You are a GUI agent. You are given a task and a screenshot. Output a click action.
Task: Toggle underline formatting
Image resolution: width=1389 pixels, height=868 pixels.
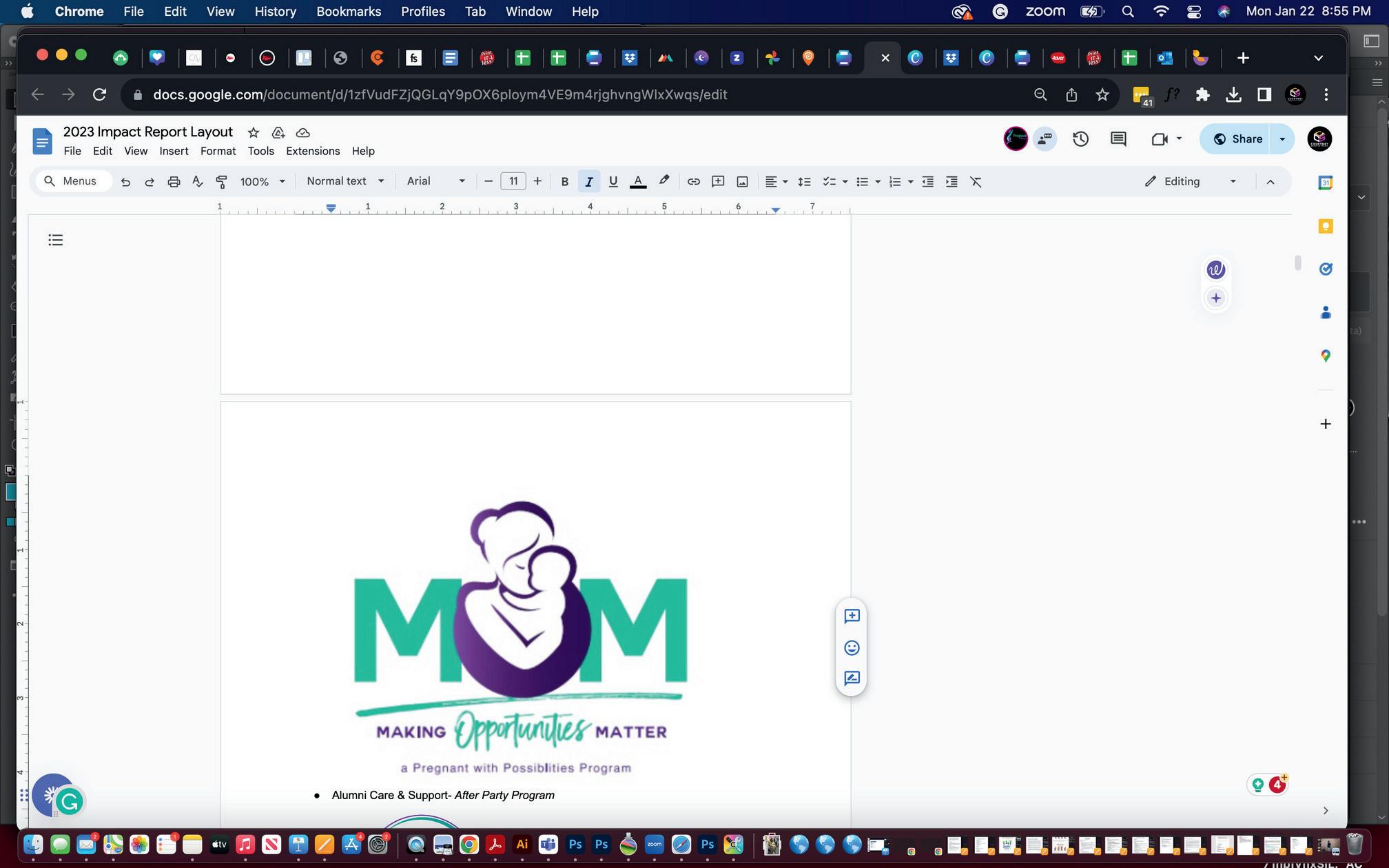(613, 182)
